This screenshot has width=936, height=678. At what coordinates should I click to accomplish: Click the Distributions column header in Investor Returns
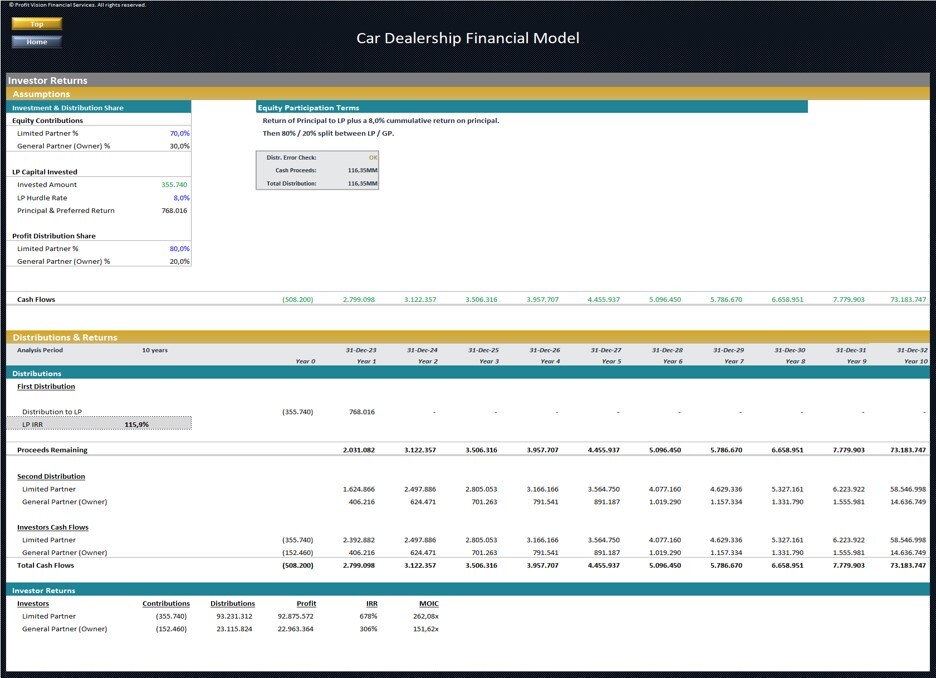pyautogui.click(x=232, y=604)
